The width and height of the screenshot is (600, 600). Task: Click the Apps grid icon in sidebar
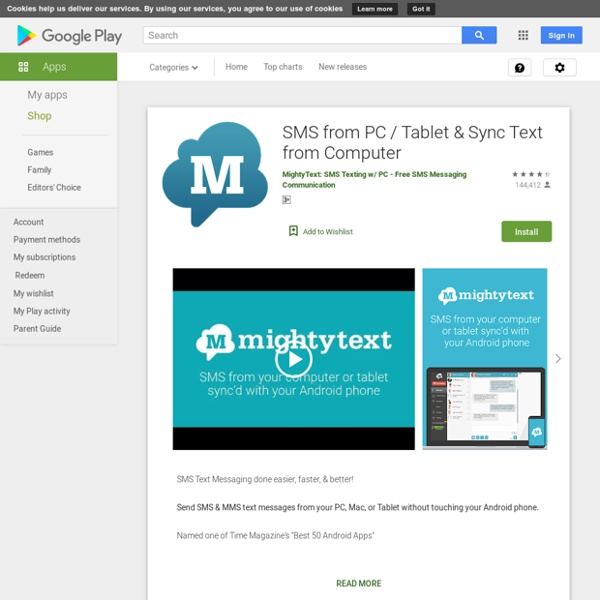pos(23,67)
